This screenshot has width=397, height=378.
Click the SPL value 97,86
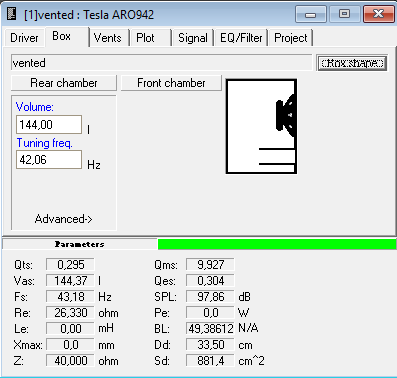[x=210, y=297]
